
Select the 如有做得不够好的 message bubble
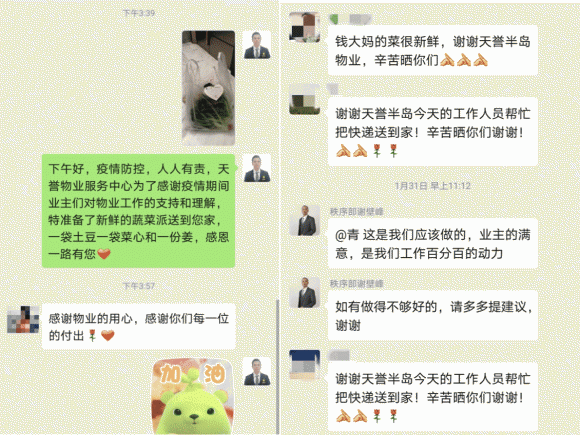pos(432,316)
